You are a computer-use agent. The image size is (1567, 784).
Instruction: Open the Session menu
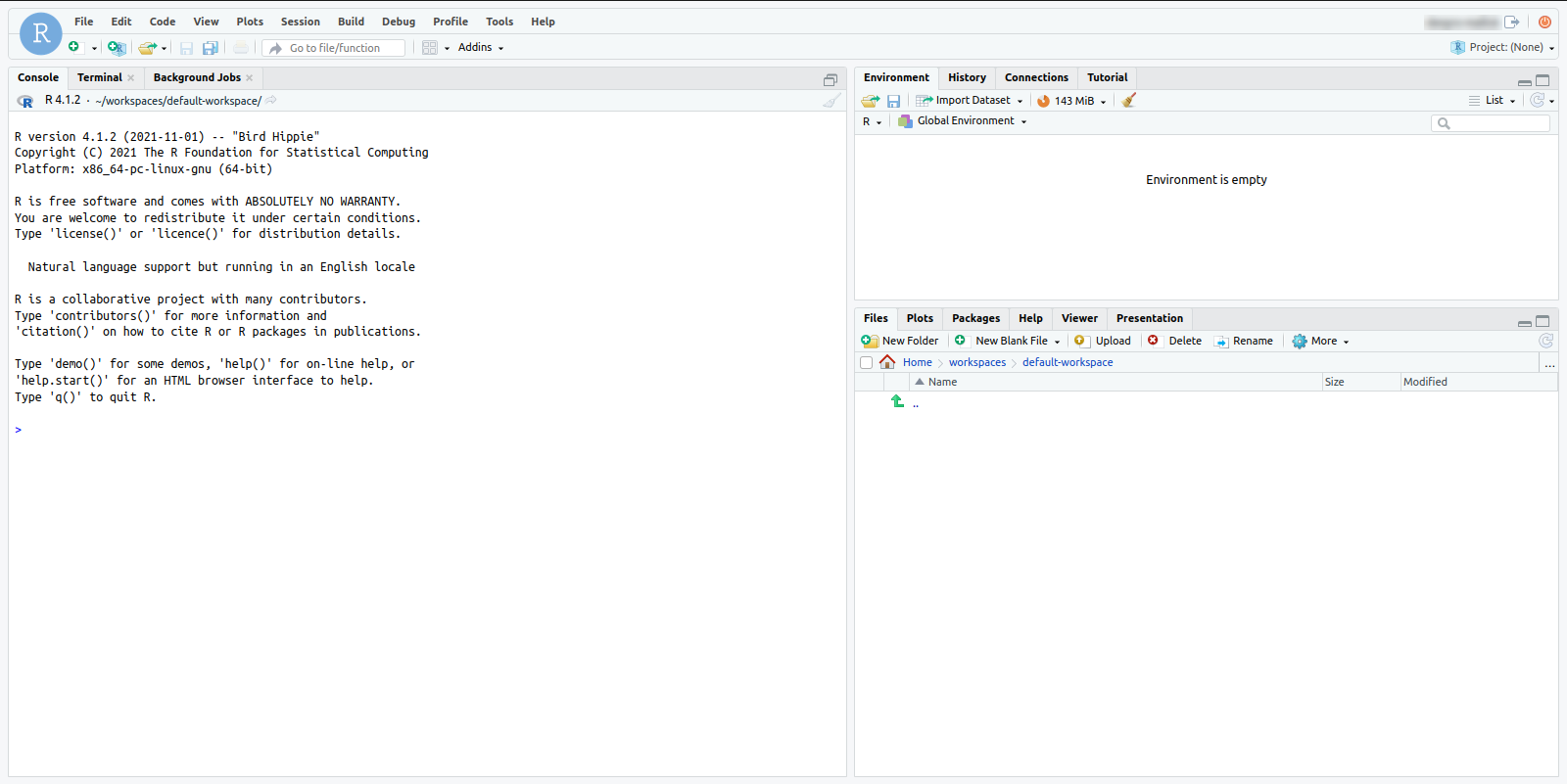tap(300, 22)
